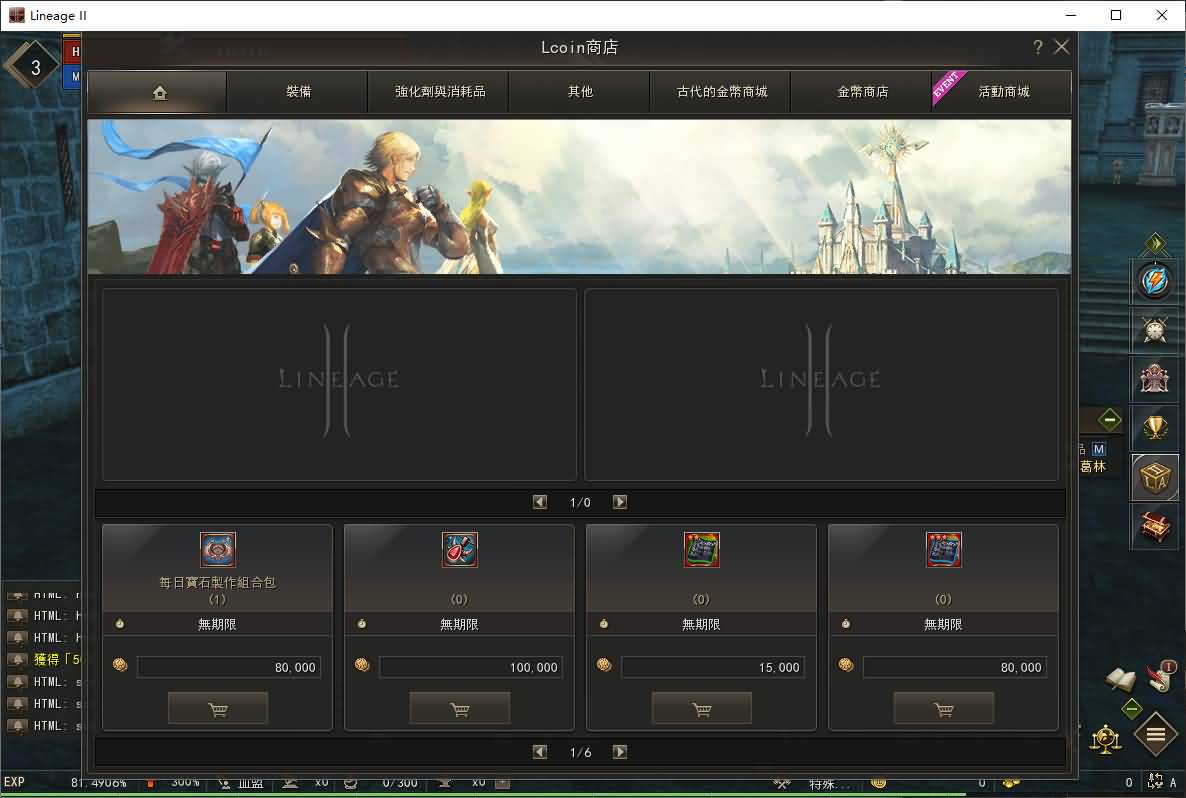Click the lightning energy icon on right sidebar
Image resolution: width=1186 pixels, height=798 pixels.
(1155, 281)
